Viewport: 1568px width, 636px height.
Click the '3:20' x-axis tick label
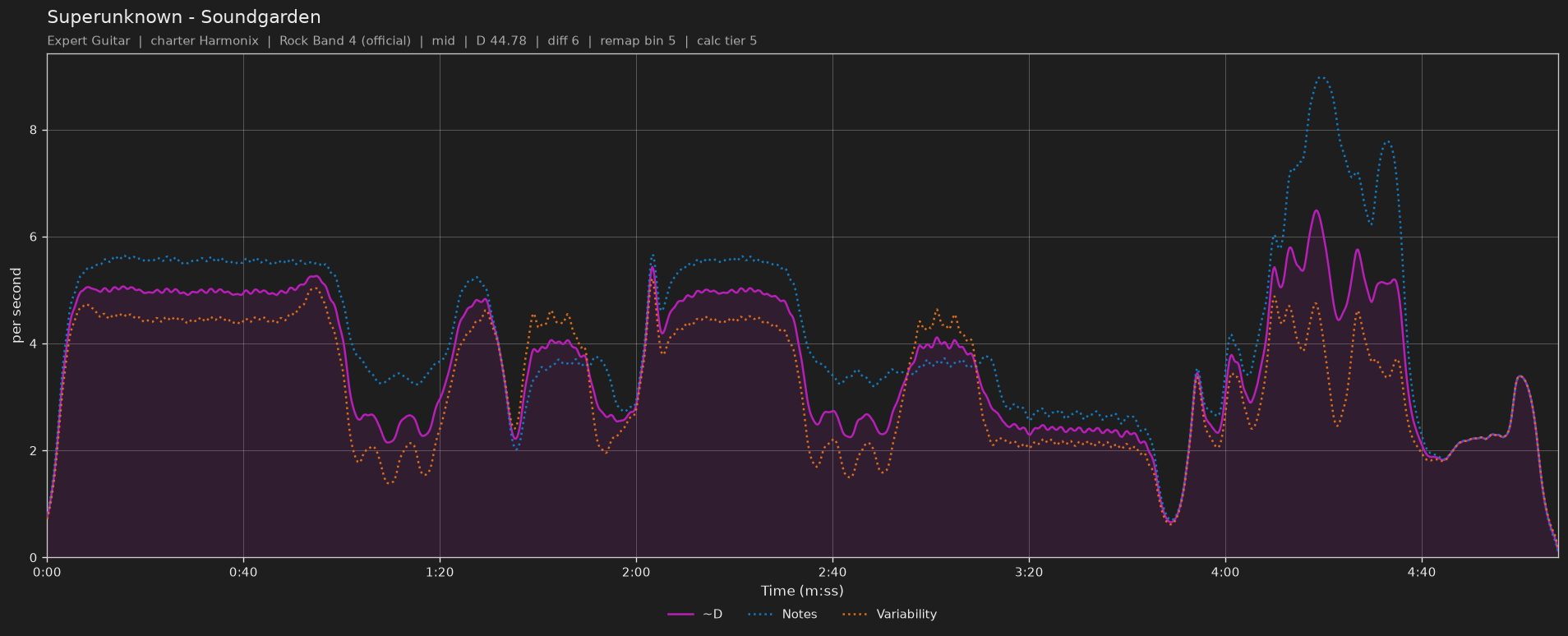(1029, 572)
